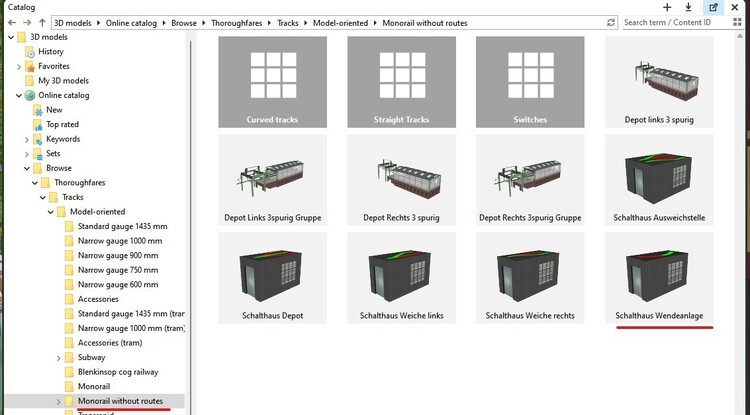The width and height of the screenshot is (750, 415).
Task: Collapse the Thoroughfares node
Action: pyautogui.click(x=35, y=183)
